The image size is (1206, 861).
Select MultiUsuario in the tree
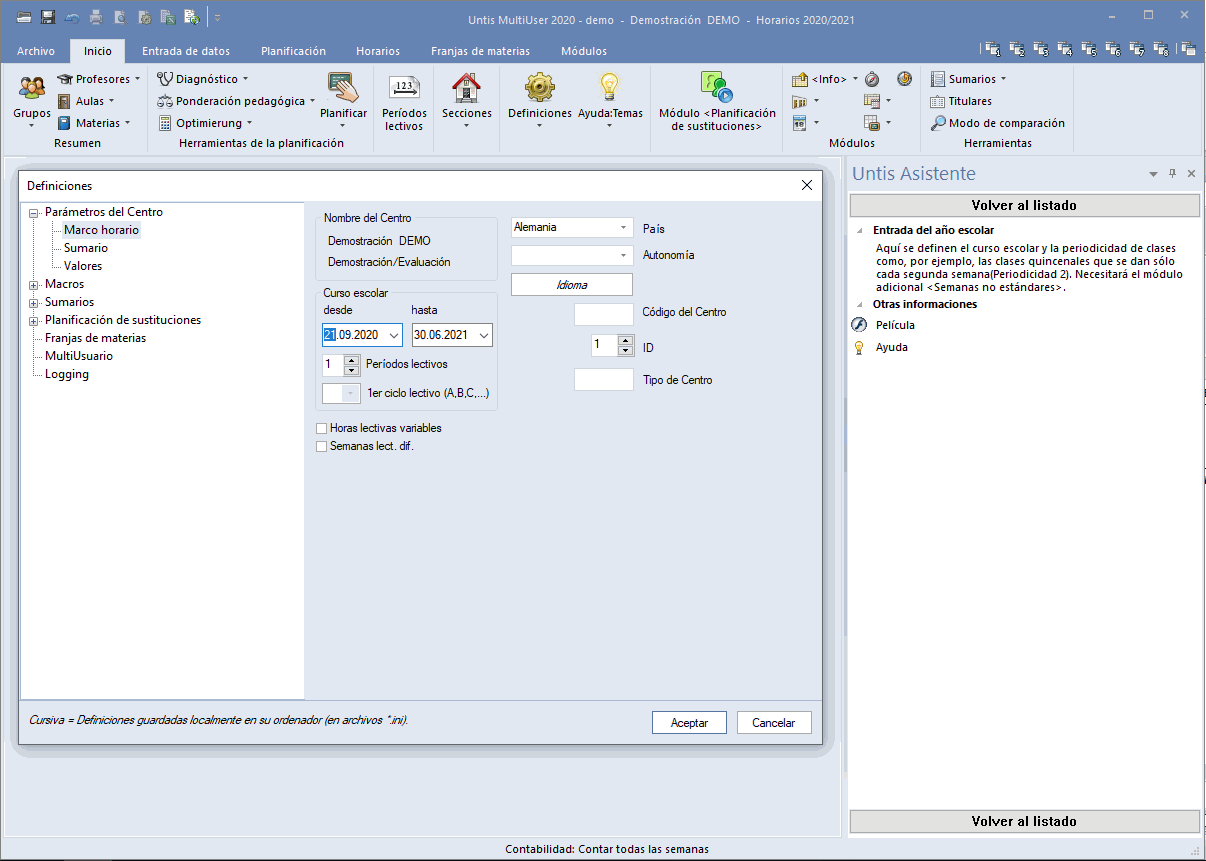point(79,356)
